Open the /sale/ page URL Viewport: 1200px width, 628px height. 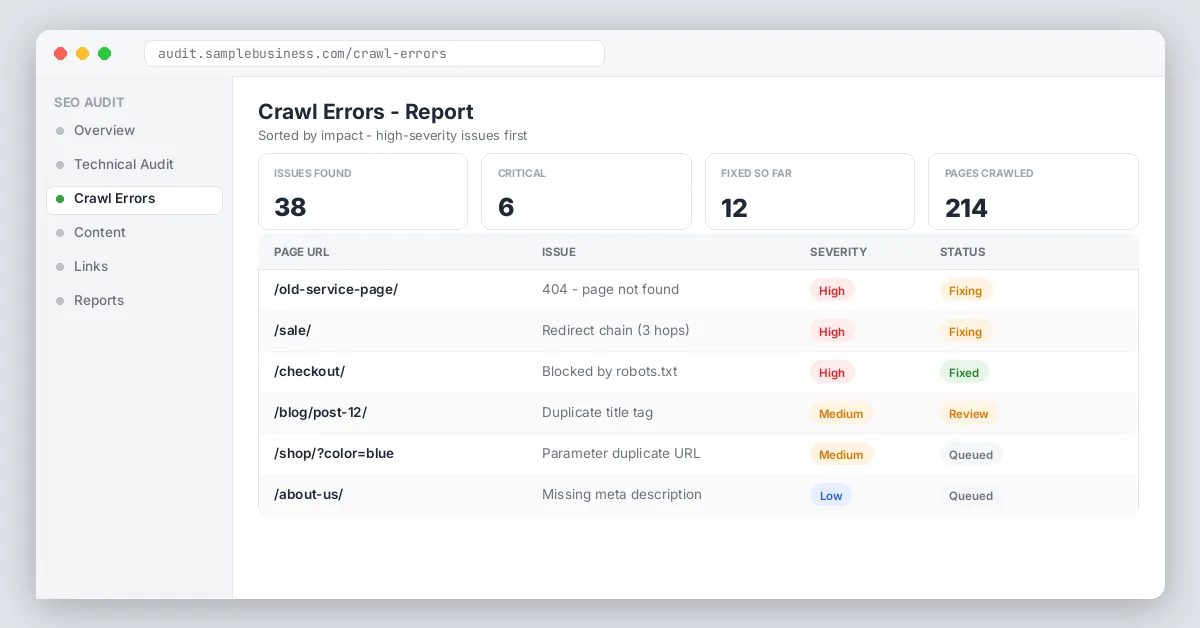(292, 330)
